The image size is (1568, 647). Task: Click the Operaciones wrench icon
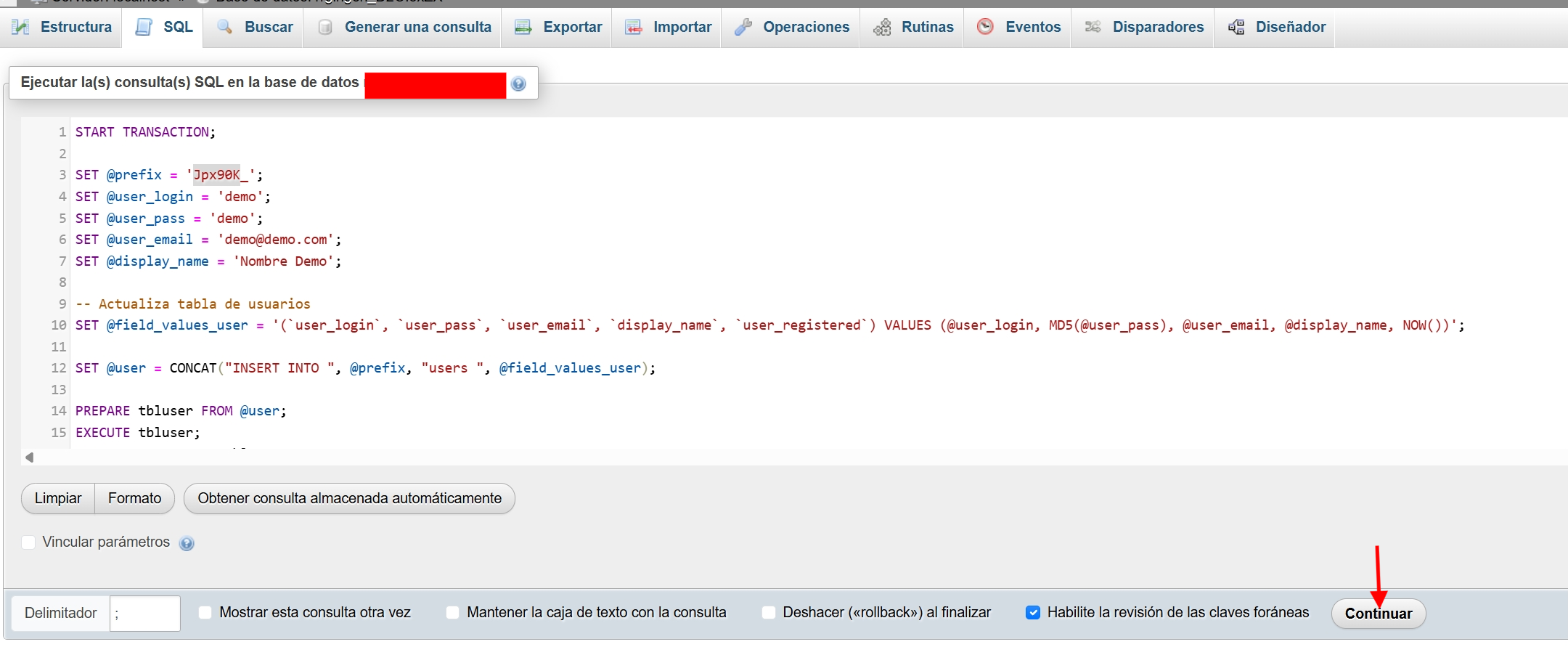743,28
